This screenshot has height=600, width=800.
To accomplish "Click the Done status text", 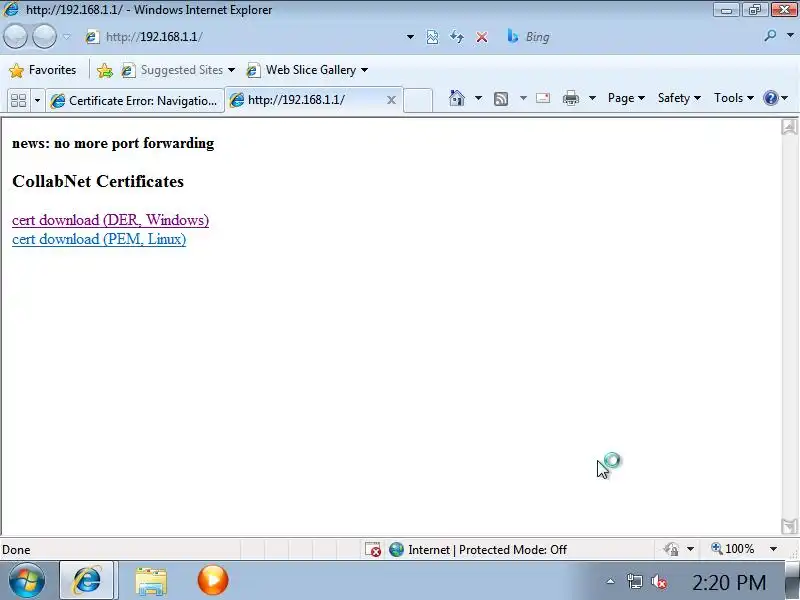I will point(16,549).
